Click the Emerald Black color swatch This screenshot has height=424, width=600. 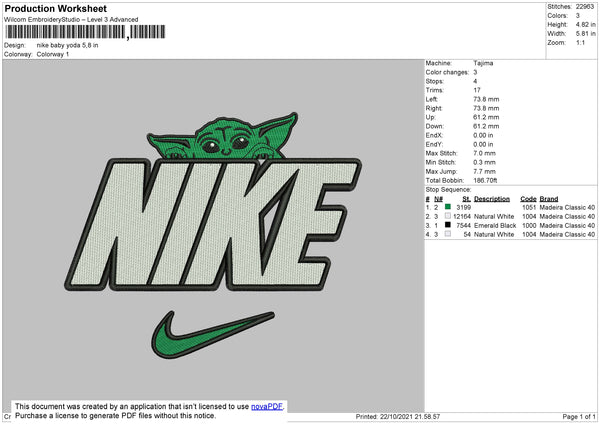[x=448, y=225]
